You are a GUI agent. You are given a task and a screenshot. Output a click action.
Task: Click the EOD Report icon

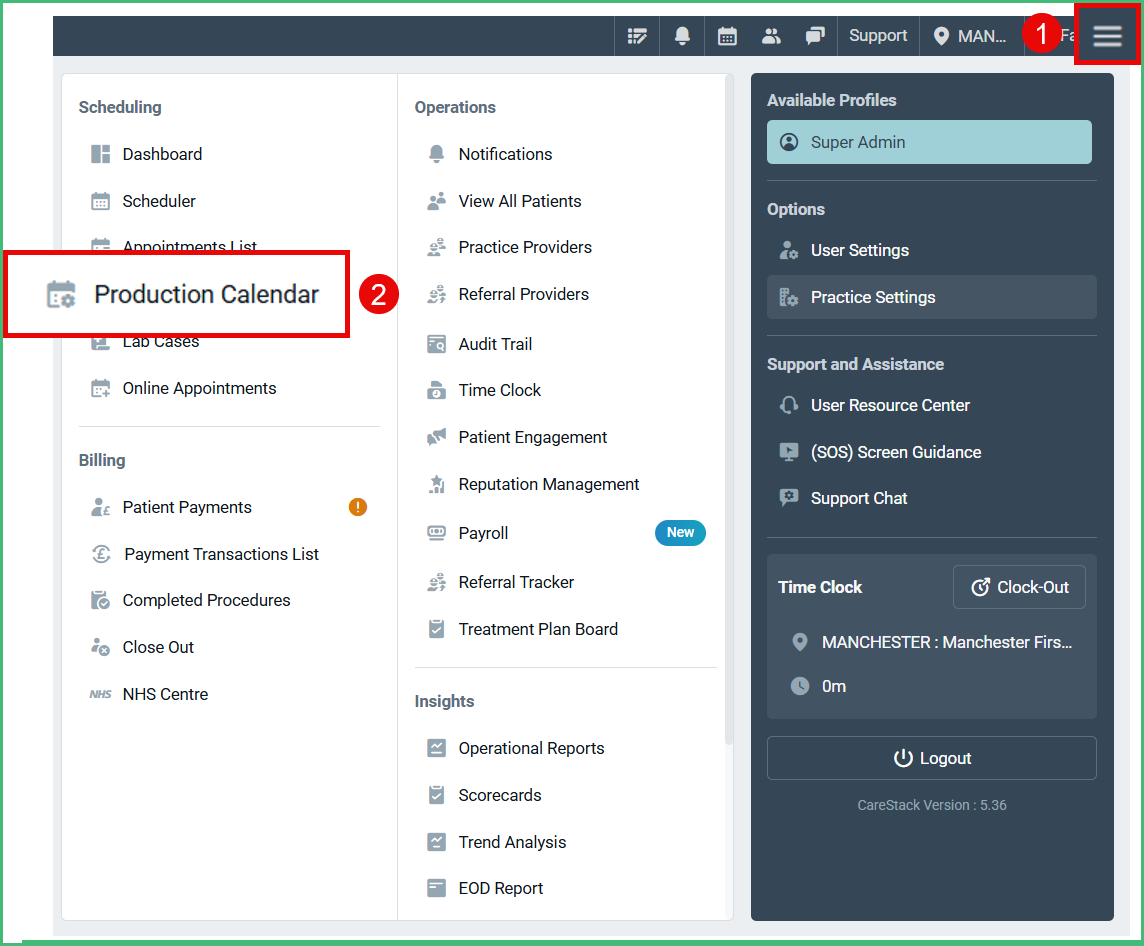click(x=436, y=888)
